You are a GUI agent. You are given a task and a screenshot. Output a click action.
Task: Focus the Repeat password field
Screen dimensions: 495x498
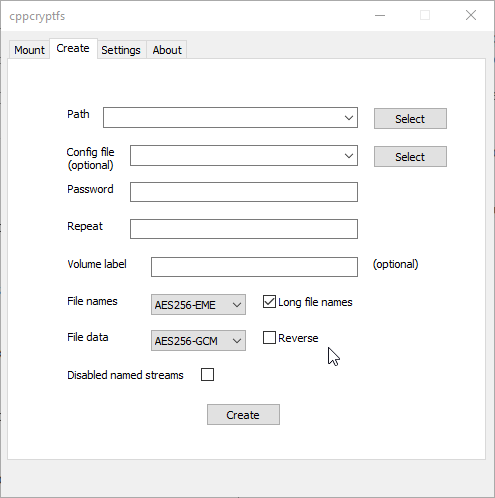(x=244, y=229)
